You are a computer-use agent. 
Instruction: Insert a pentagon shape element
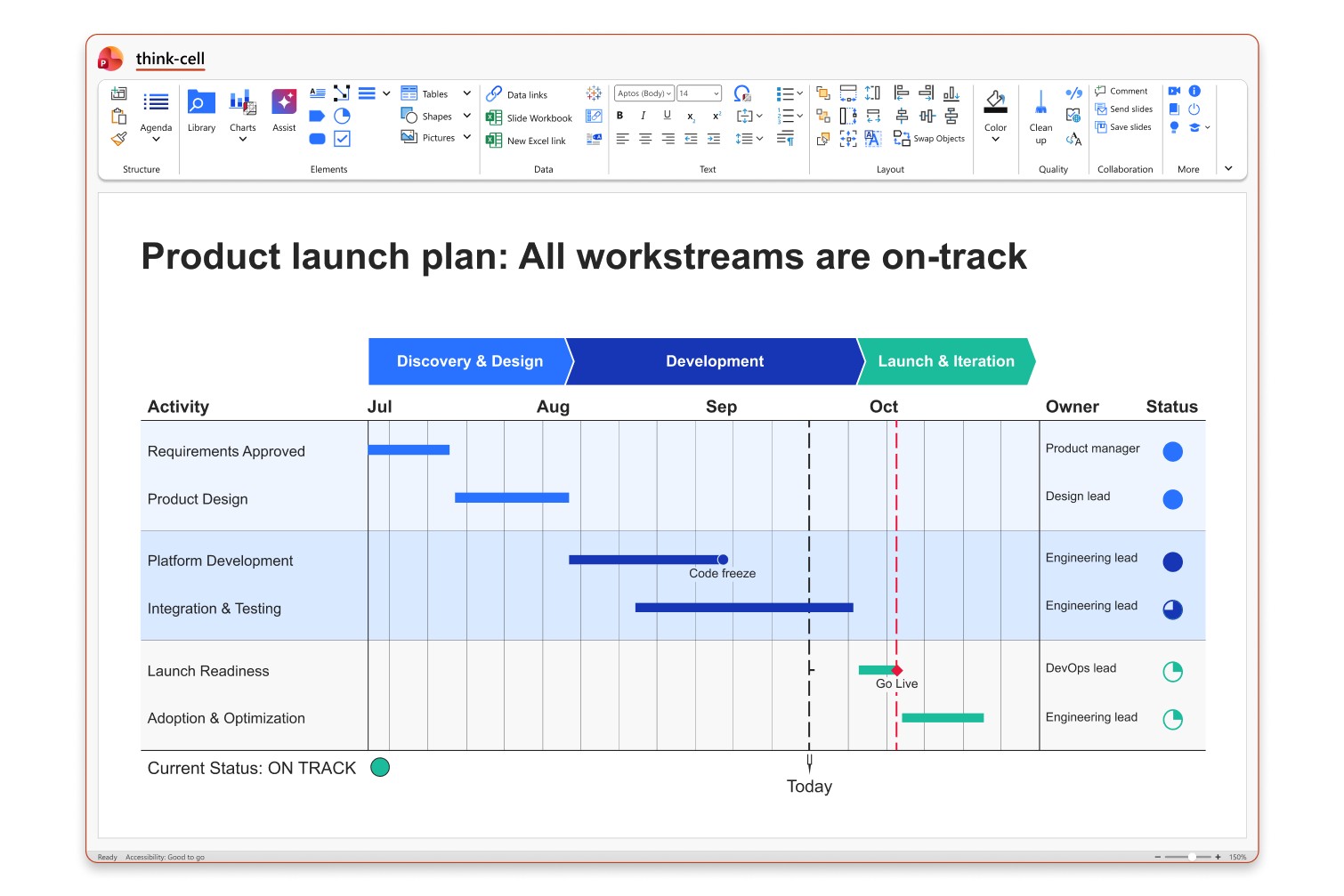317,116
